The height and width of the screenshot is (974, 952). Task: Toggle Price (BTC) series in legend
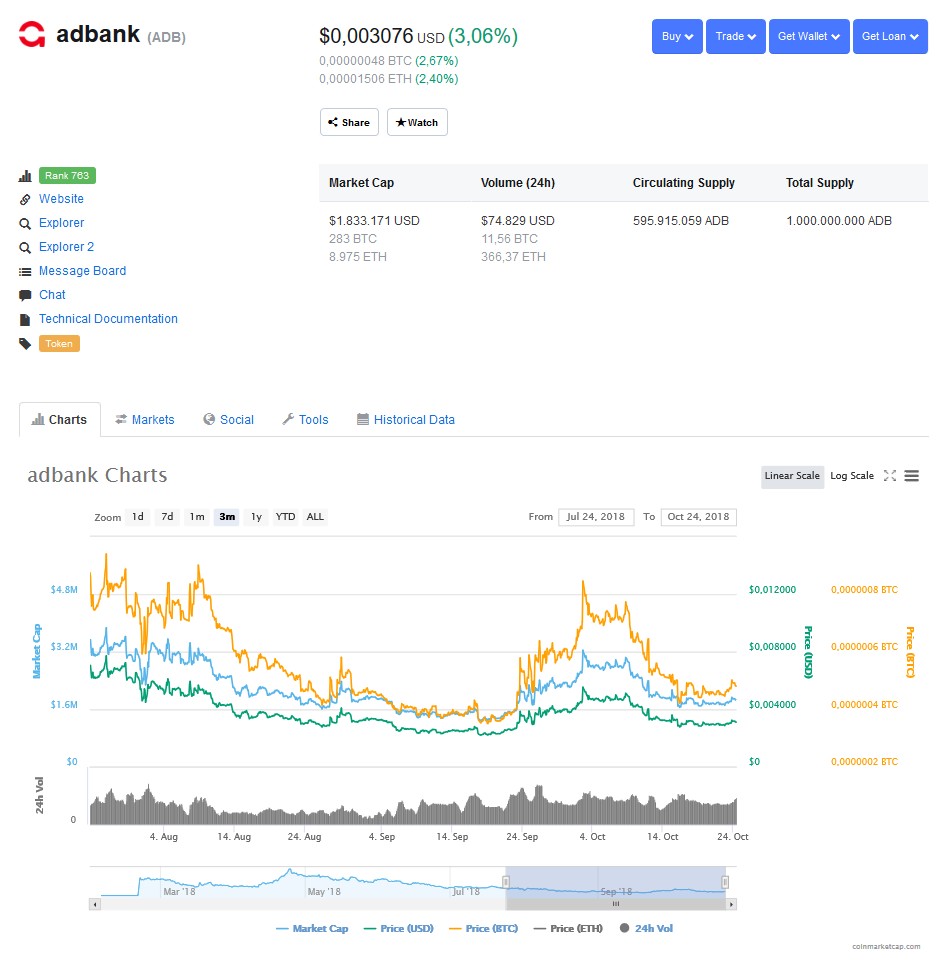[483, 929]
